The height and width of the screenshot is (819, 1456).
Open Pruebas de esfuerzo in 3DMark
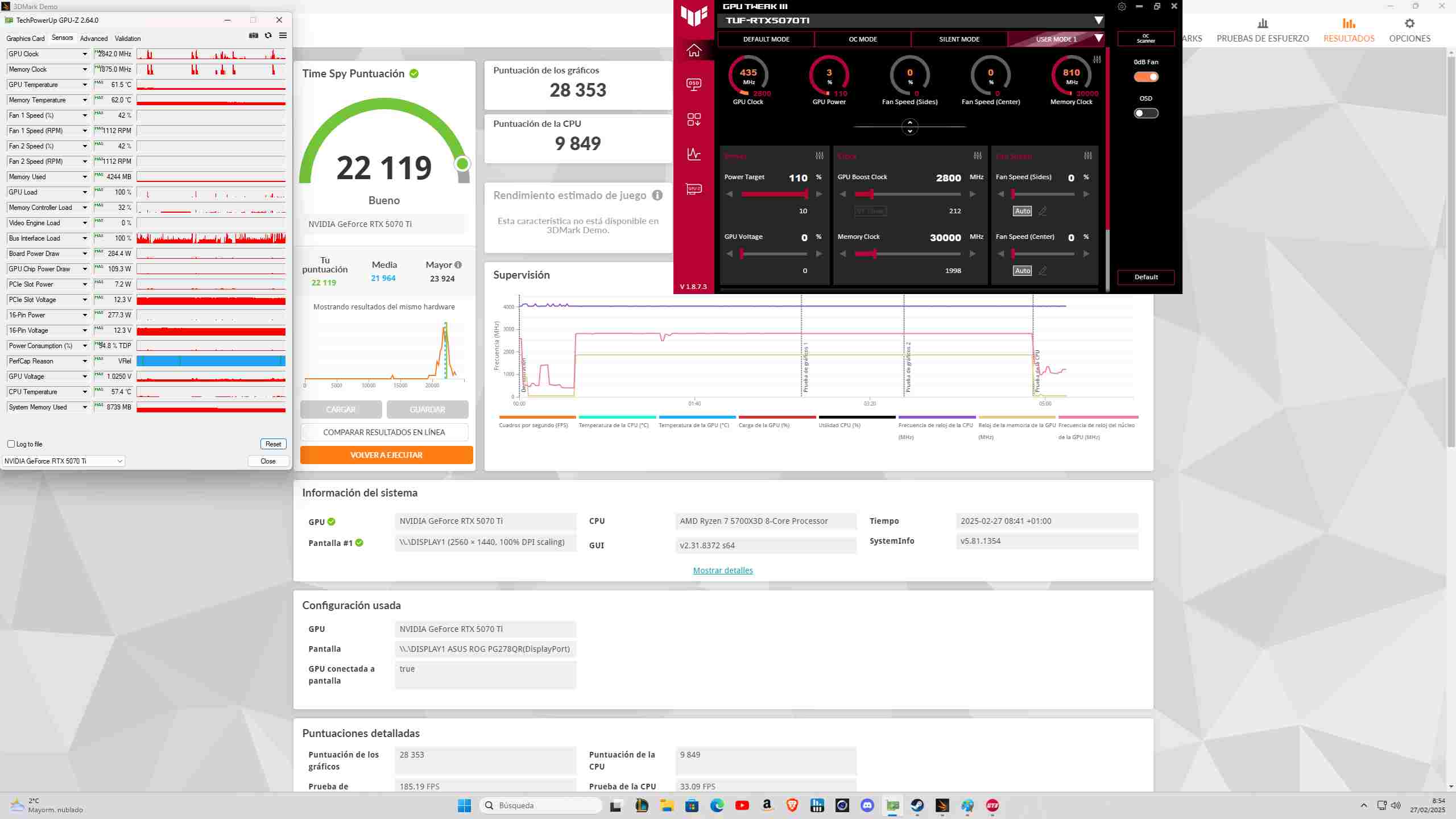(x=1263, y=31)
